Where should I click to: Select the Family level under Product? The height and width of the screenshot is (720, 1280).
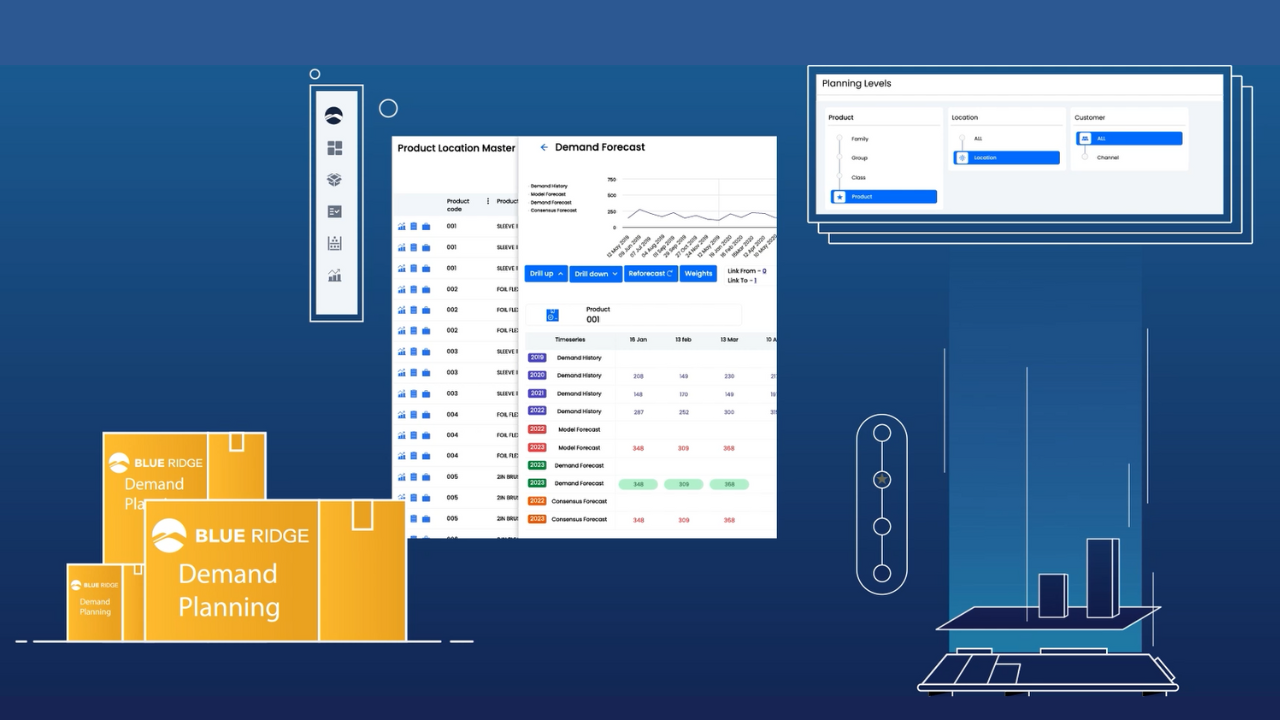tap(859, 139)
